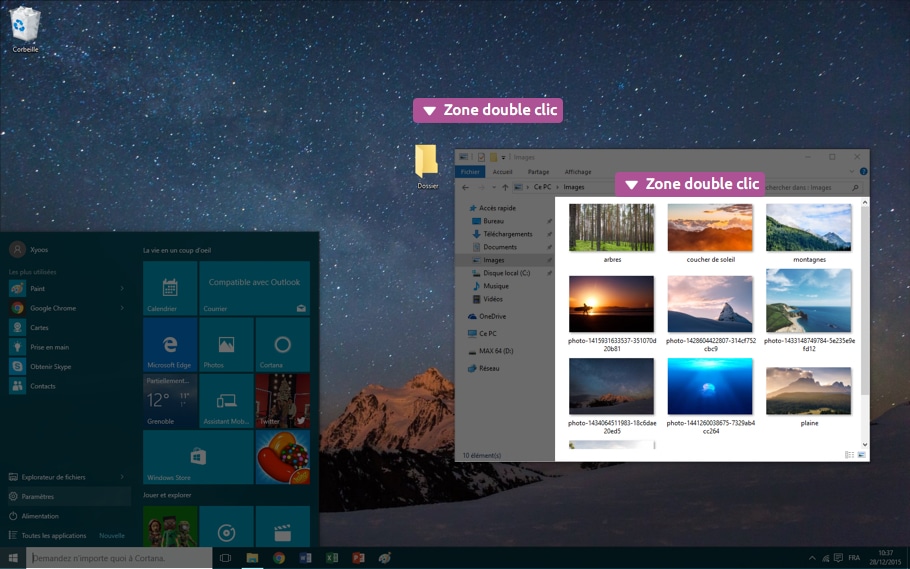Select the montagnes image thumbnail
The width and height of the screenshot is (910, 569).
point(809,228)
